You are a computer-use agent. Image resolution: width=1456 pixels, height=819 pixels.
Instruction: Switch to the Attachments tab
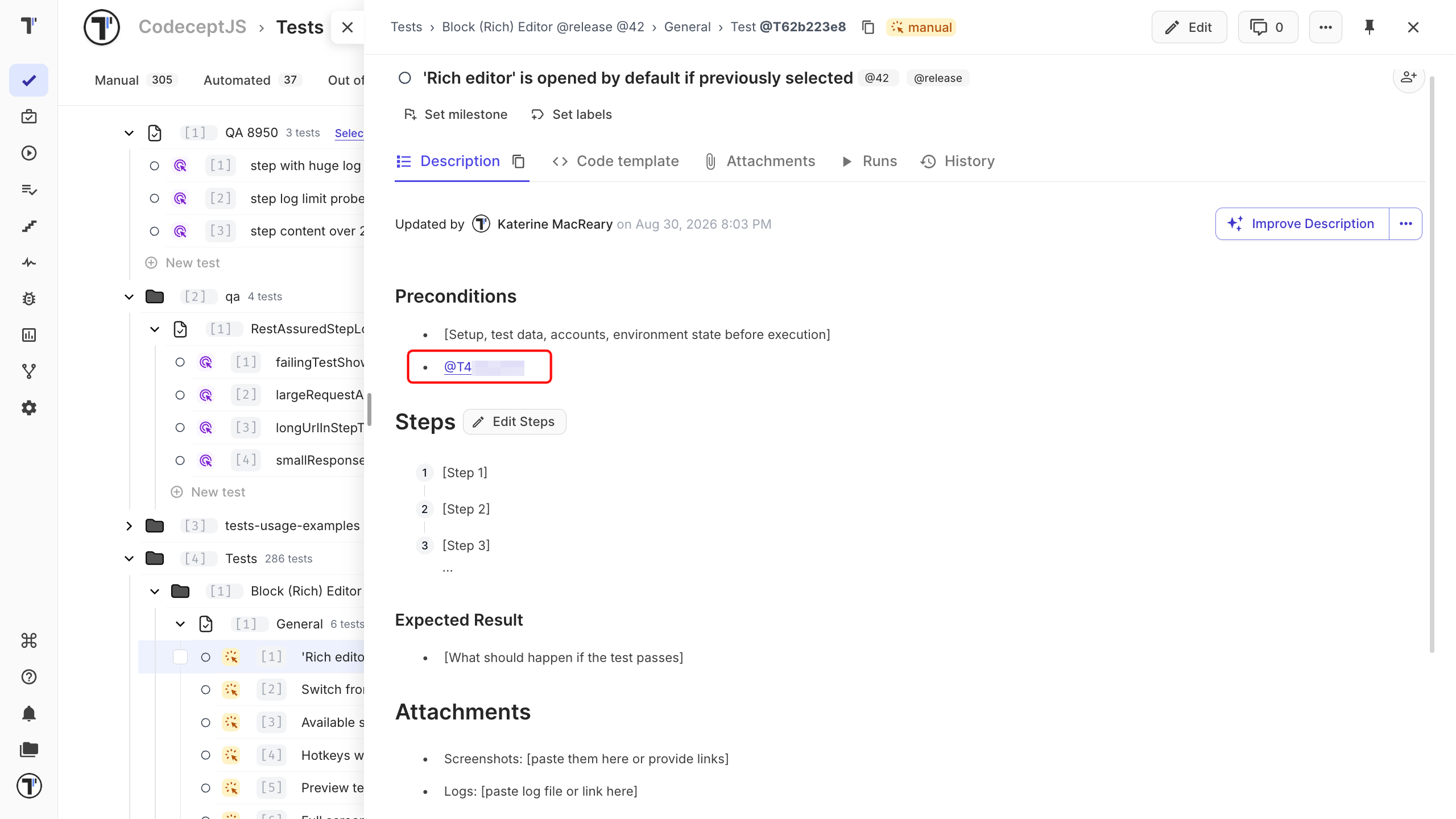click(760, 162)
